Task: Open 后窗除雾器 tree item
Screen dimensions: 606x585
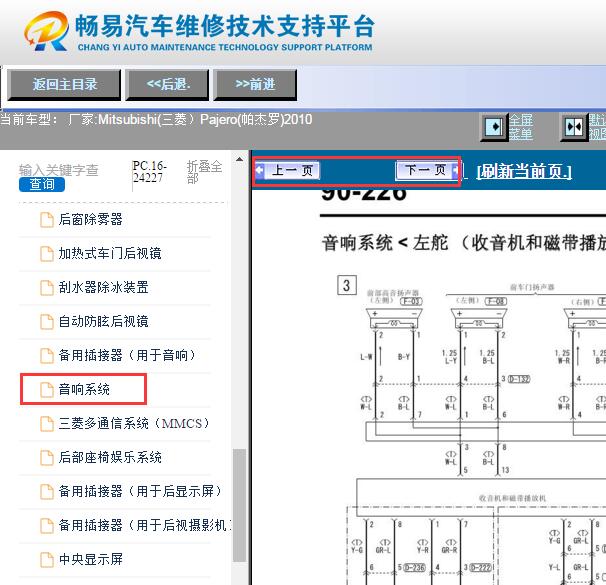Action: coord(90,219)
